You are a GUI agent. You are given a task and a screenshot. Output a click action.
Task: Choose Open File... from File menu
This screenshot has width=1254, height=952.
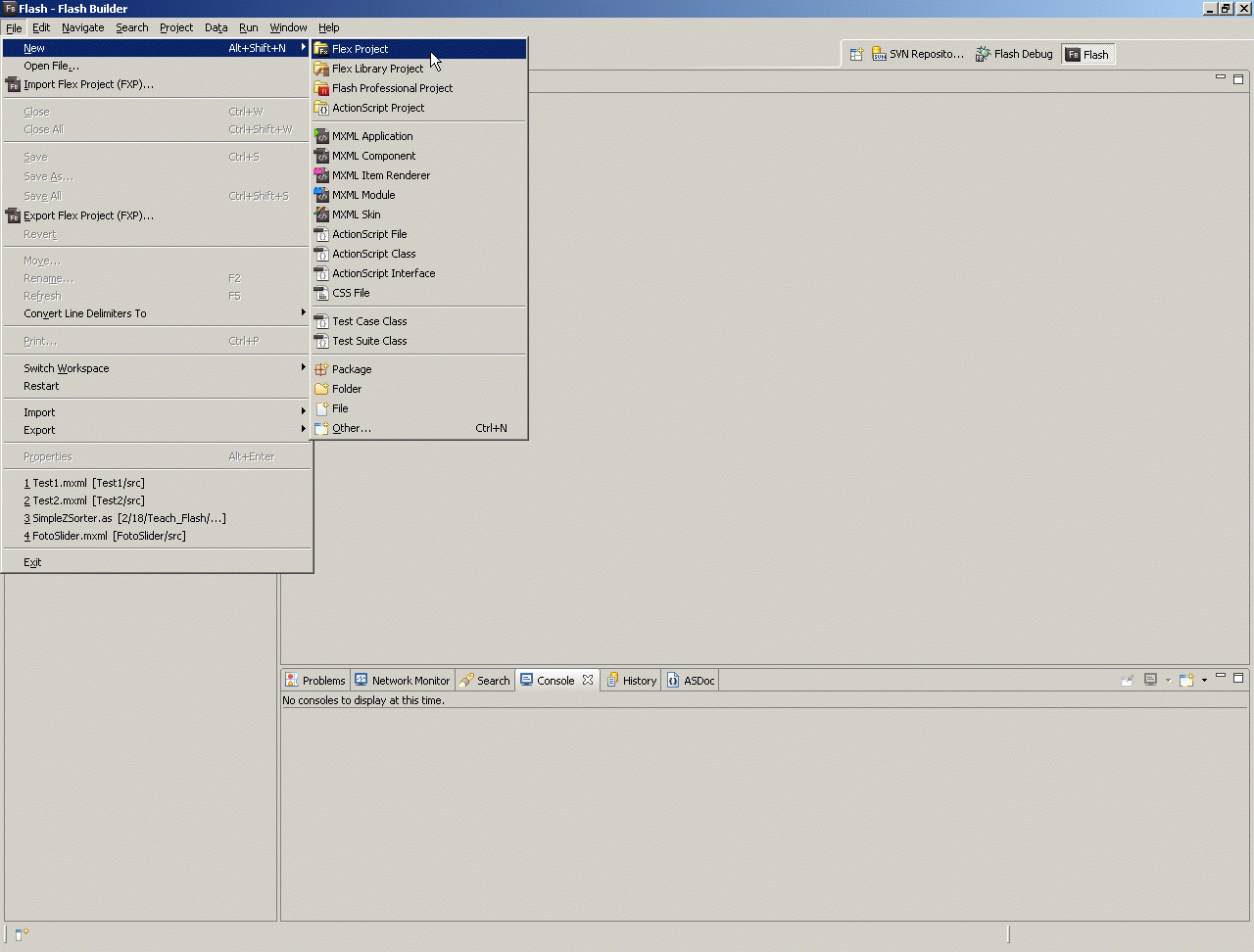tap(157, 66)
